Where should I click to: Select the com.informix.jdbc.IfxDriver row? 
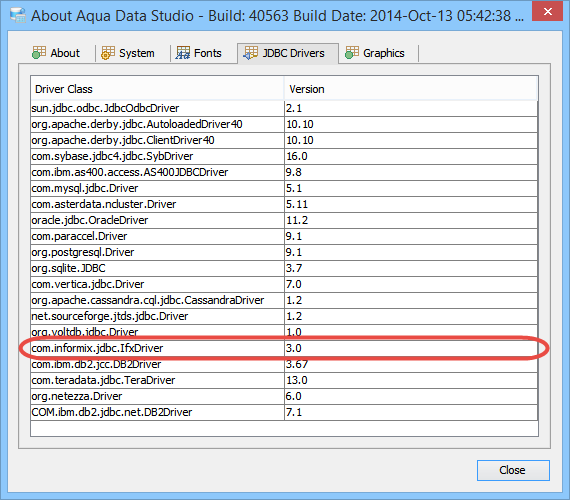point(284,348)
